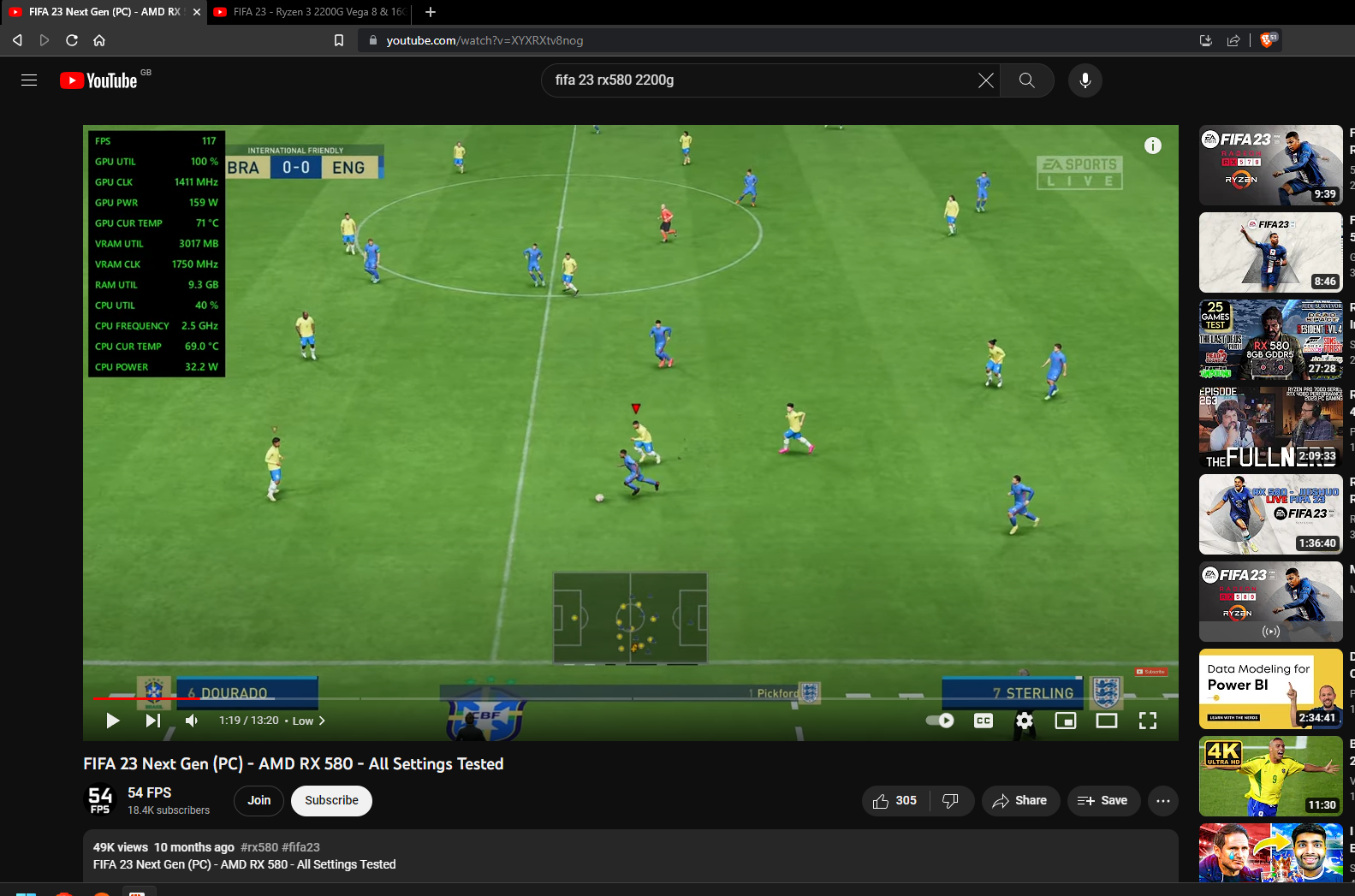Save the video to a playlist
This screenshot has width=1355, height=896.
click(x=1102, y=801)
